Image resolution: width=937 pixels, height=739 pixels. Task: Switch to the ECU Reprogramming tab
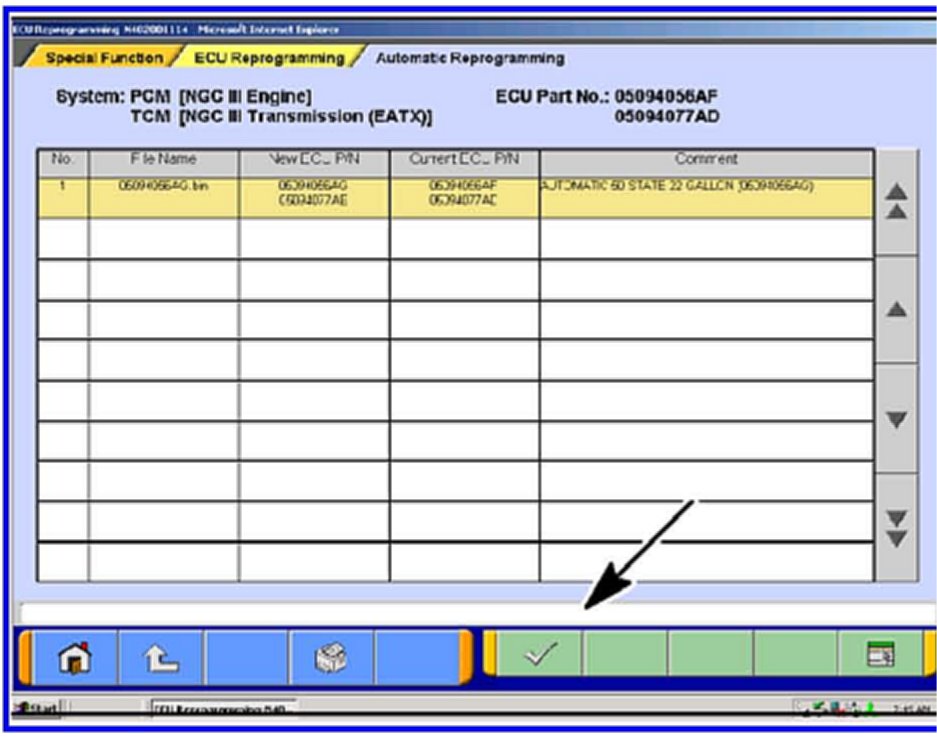click(268, 58)
